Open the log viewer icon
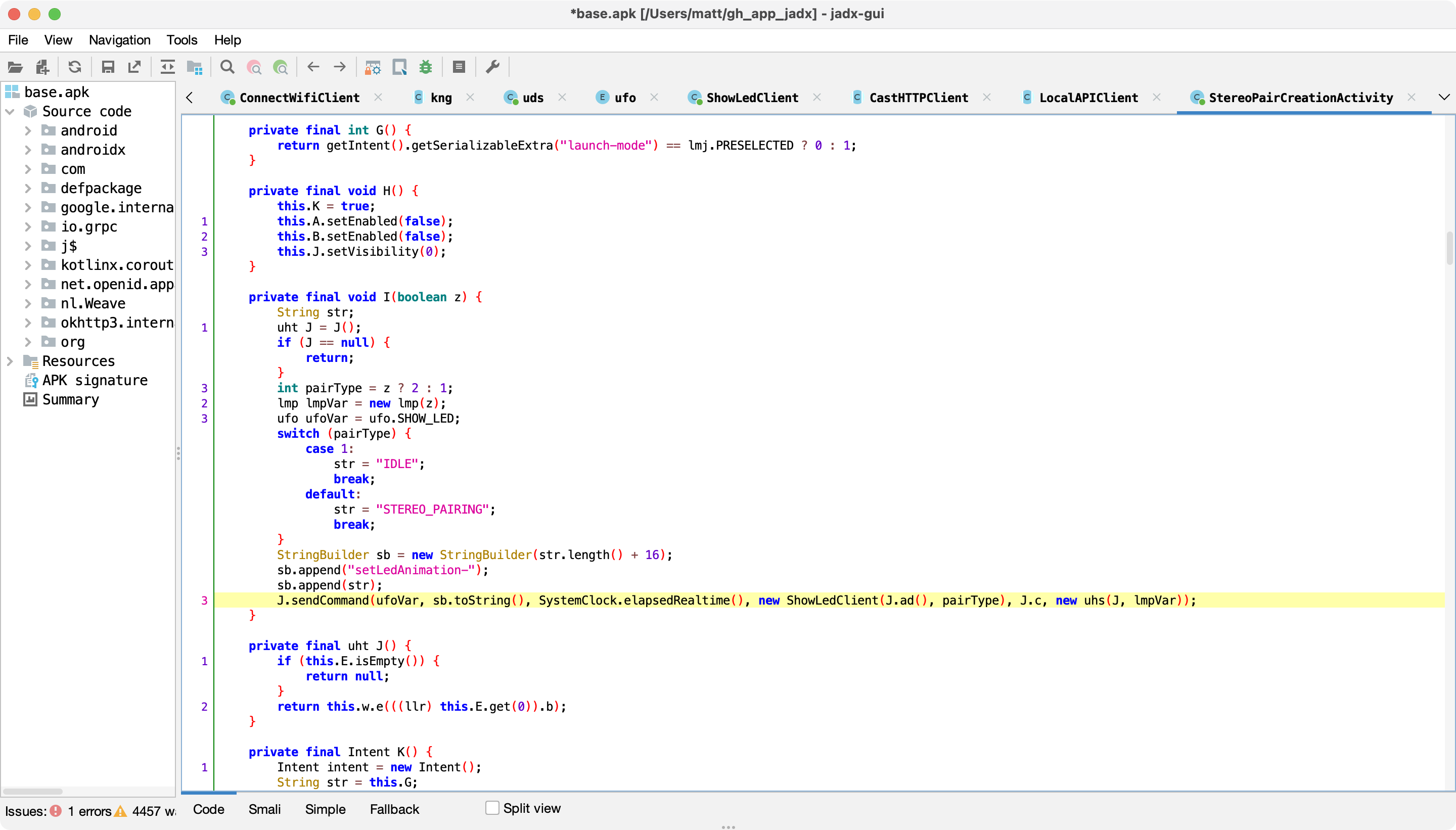The image size is (1456, 830). [459, 67]
